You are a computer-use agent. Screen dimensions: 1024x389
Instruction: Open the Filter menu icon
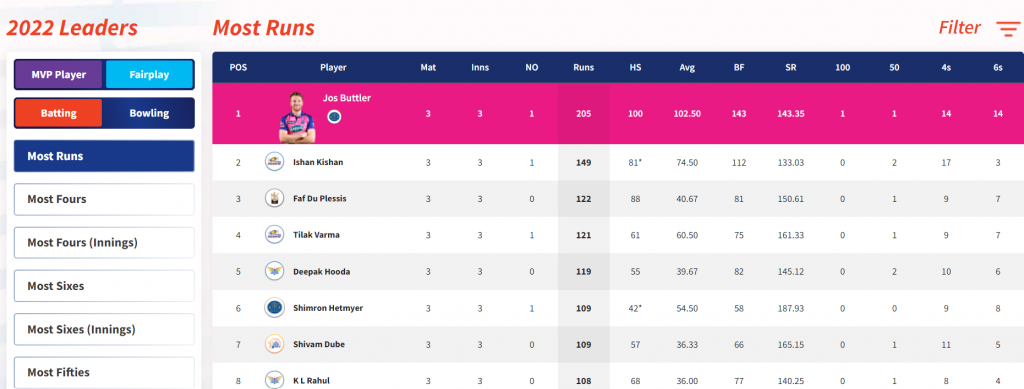point(1007,28)
